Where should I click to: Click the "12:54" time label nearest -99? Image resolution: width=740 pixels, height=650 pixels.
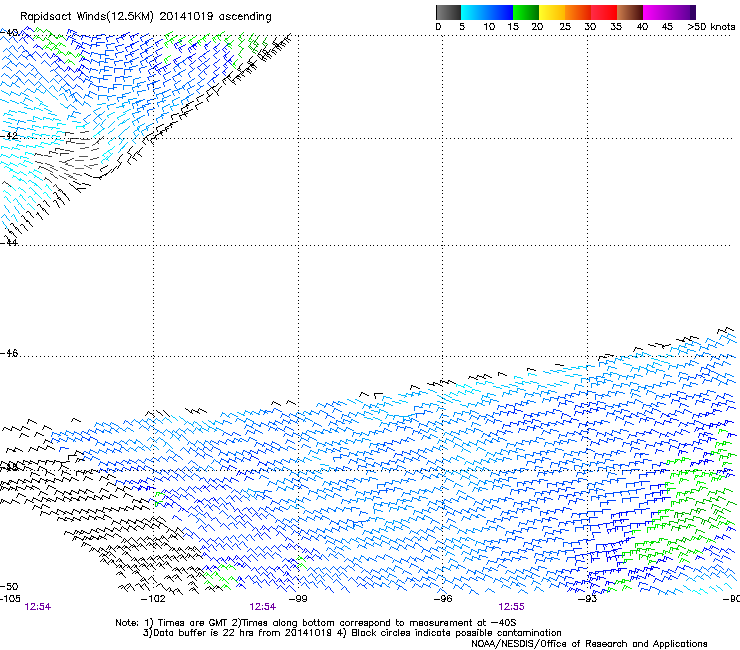pyautogui.click(x=262, y=607)
